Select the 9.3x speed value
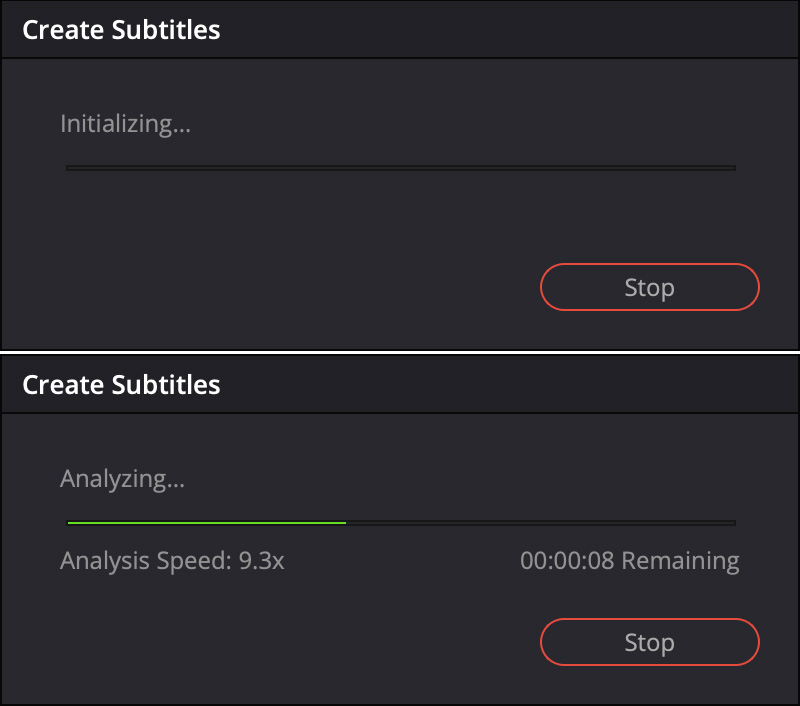Screen dimensions: 800x706 [x=264, y=561]
